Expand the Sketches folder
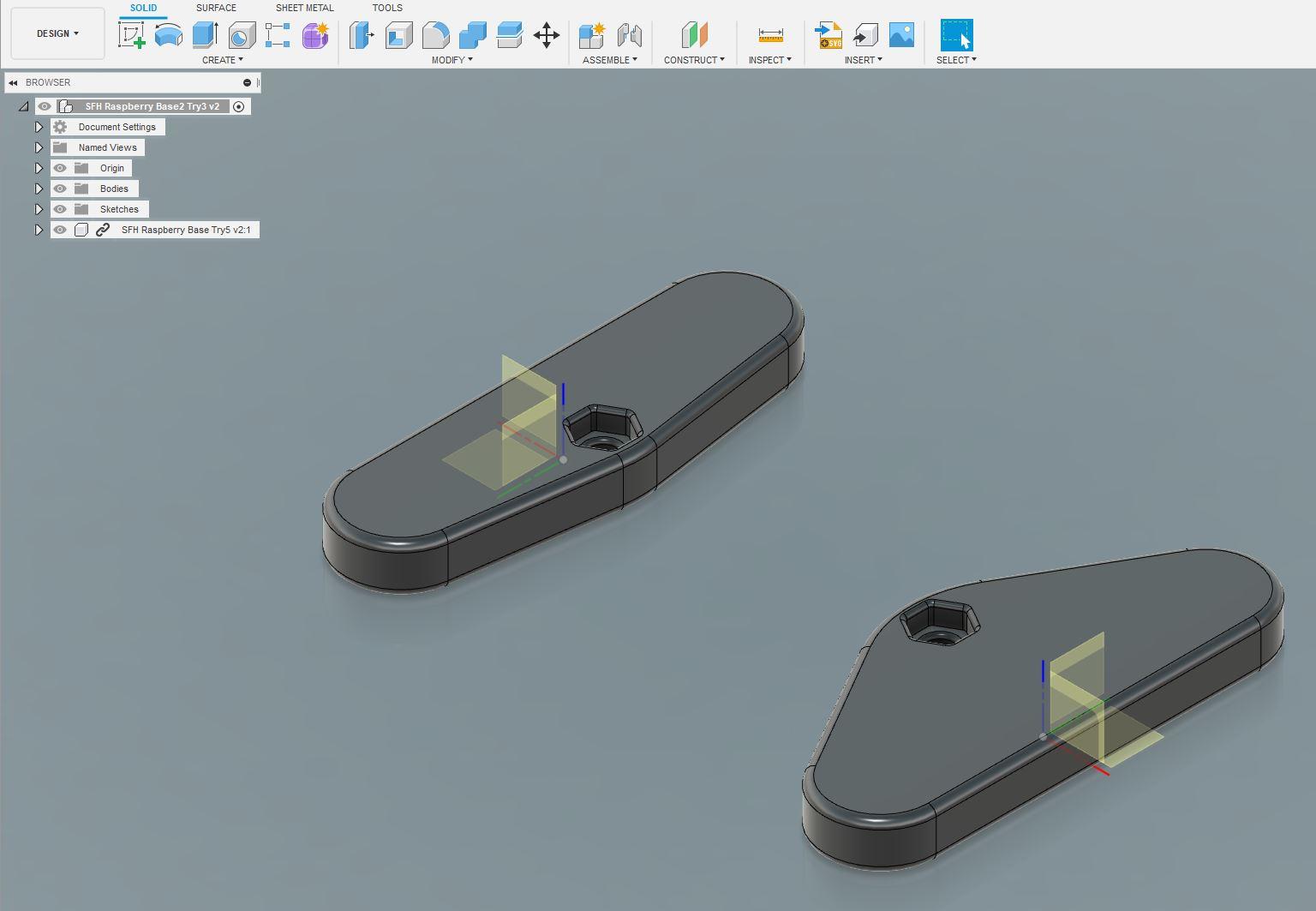The height and width of the screenshot is (911, 1316). pyautogui.click(x=39, y=209)
